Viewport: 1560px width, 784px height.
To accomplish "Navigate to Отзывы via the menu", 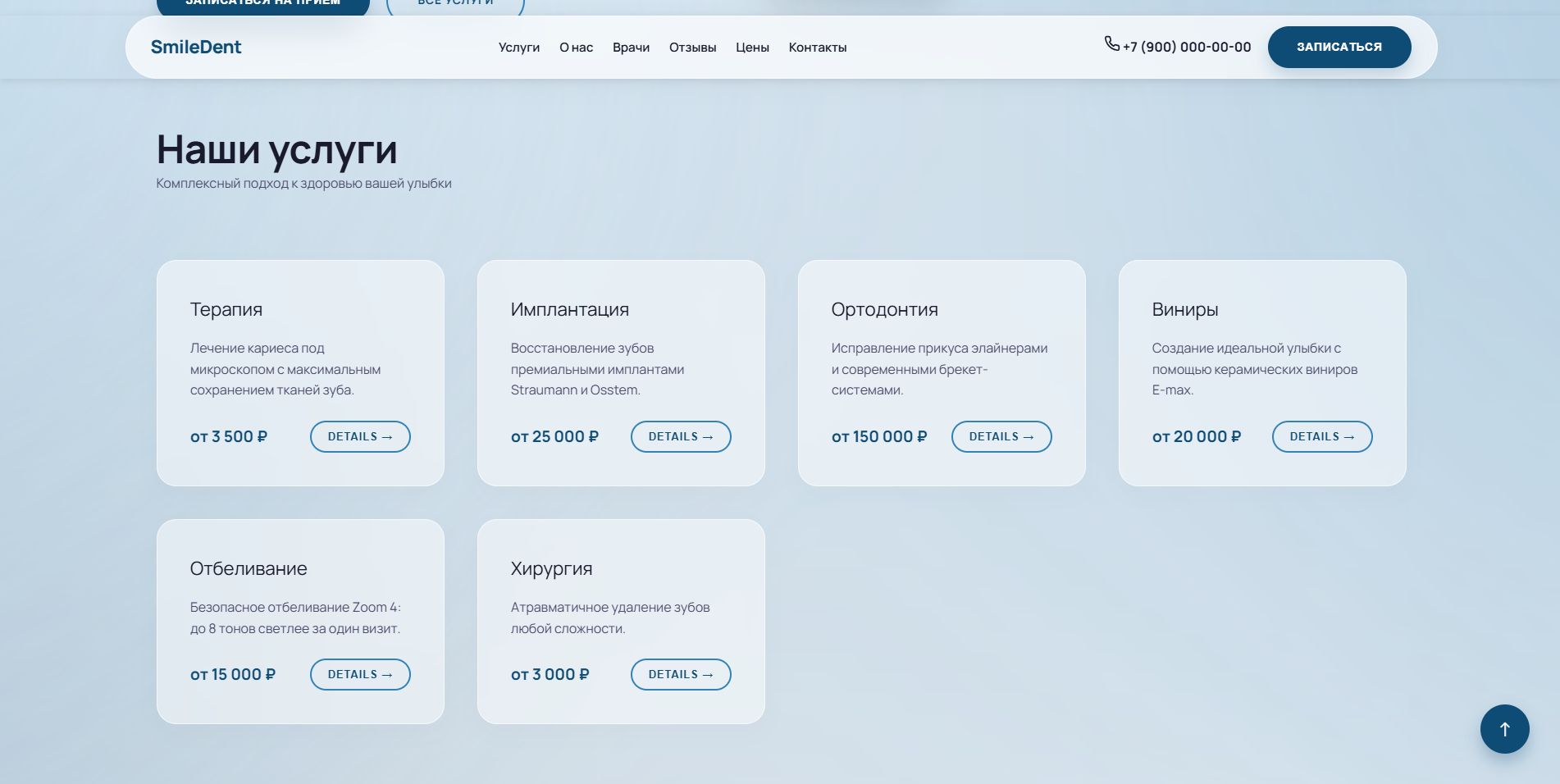I will point(692,47).
